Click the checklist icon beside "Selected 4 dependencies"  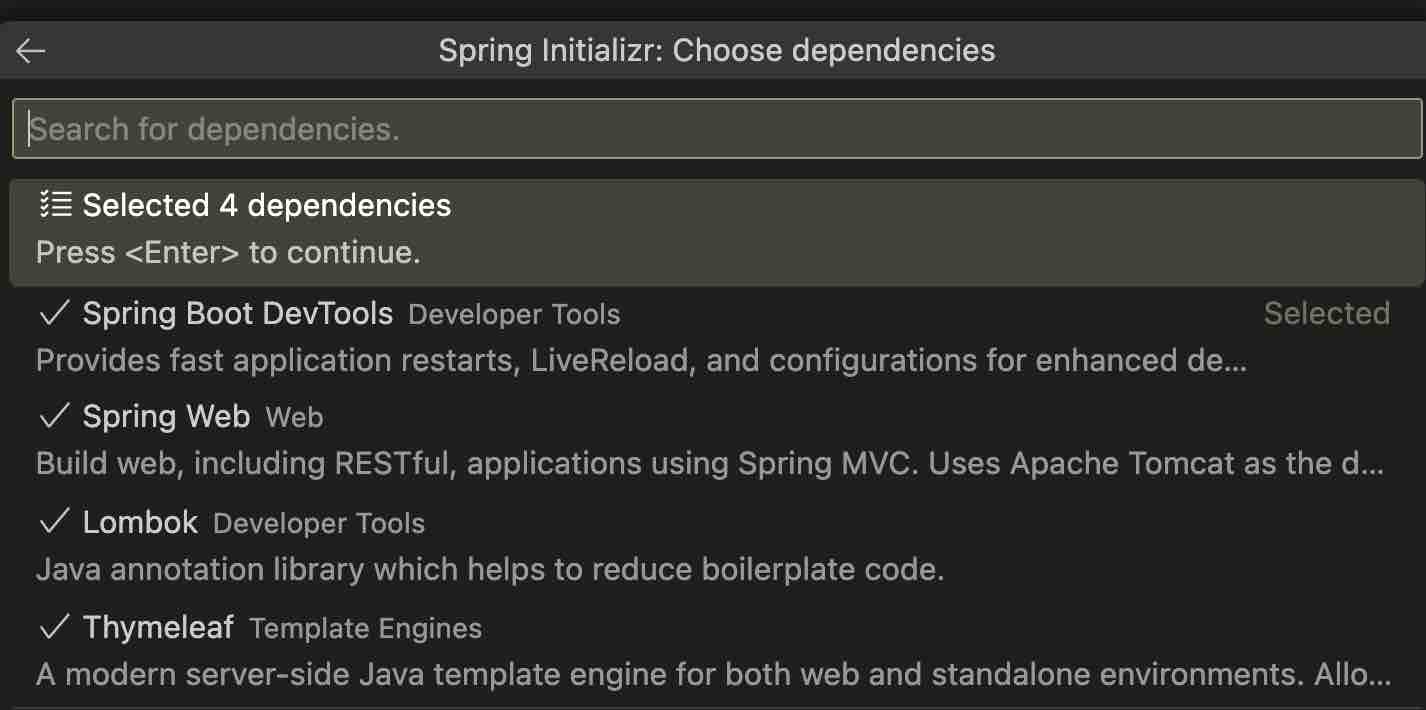(53, 204)
